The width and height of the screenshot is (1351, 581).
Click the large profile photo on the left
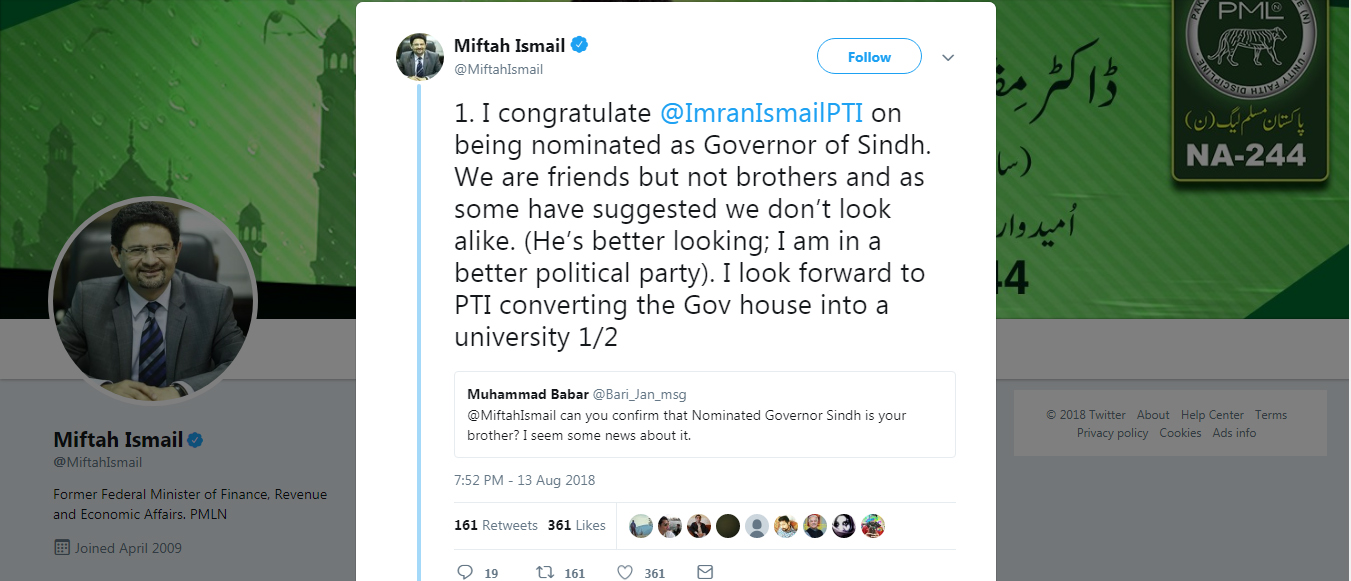(153, 301)
